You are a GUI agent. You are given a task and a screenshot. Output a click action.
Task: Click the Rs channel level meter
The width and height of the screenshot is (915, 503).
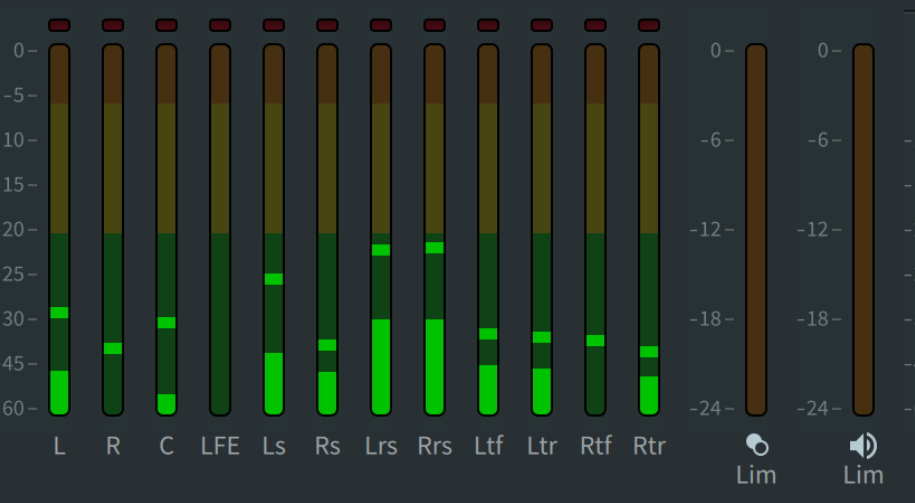tap(327, 230)
